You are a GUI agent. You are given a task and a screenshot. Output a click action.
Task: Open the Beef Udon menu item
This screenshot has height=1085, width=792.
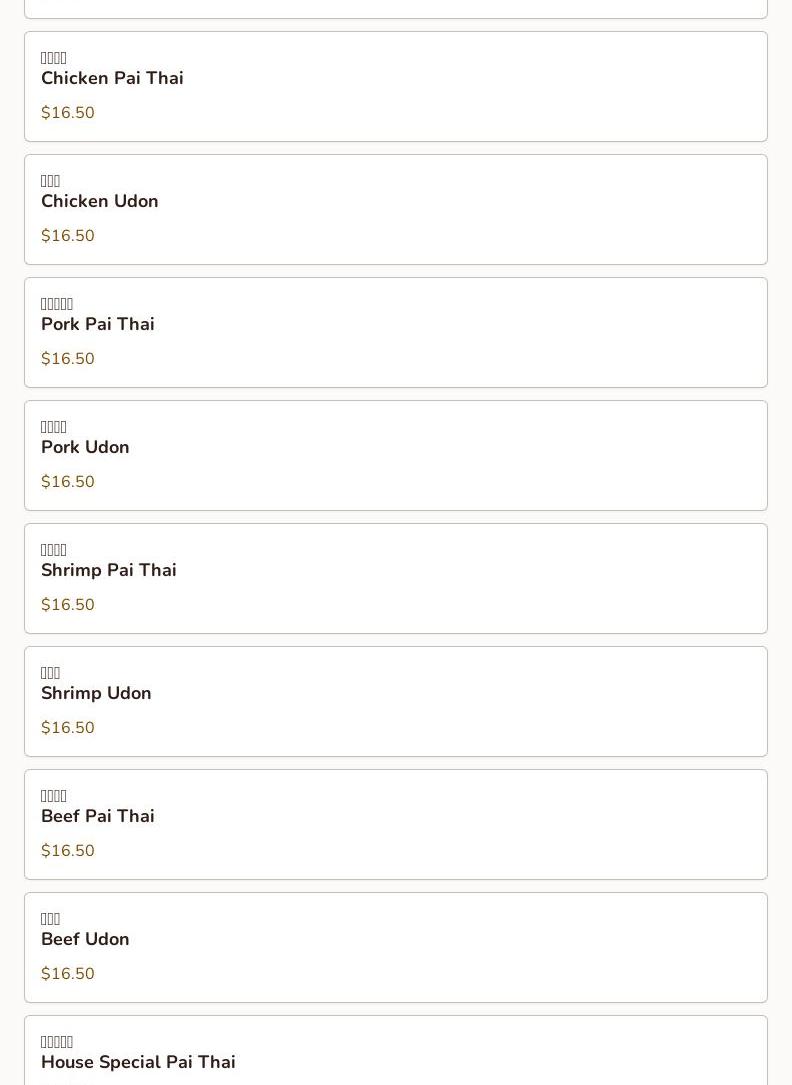pyautogui.click(x=85, y=939)
